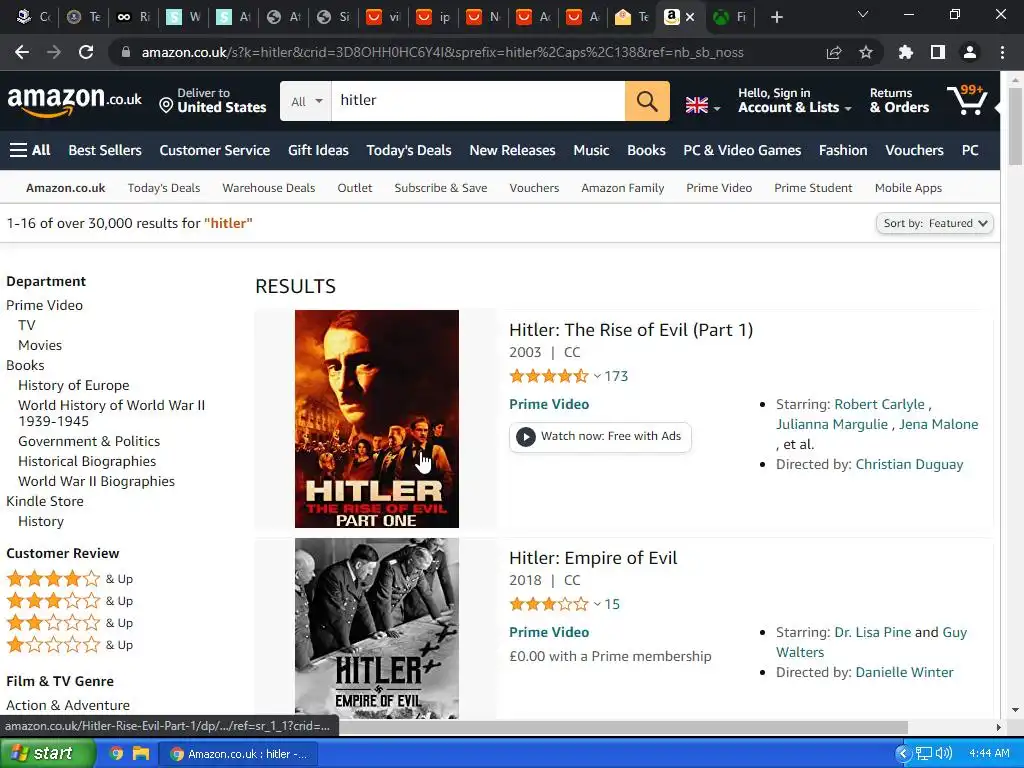Screen dimensions: 1024x768
Task: Open Best Sellers in nav bar
Action: coord(105,150)
